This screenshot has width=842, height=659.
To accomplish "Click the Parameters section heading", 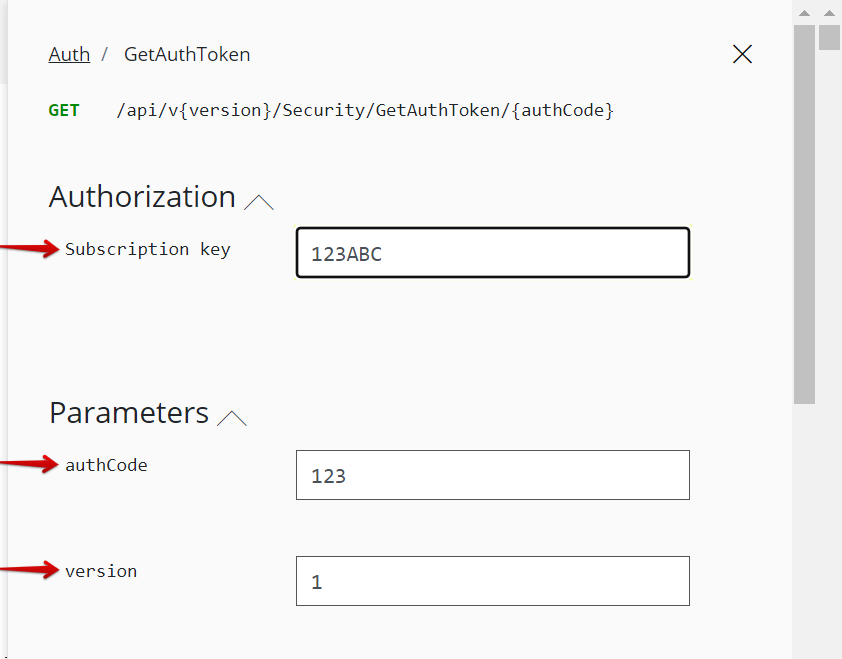I will [x=129, y=413].
